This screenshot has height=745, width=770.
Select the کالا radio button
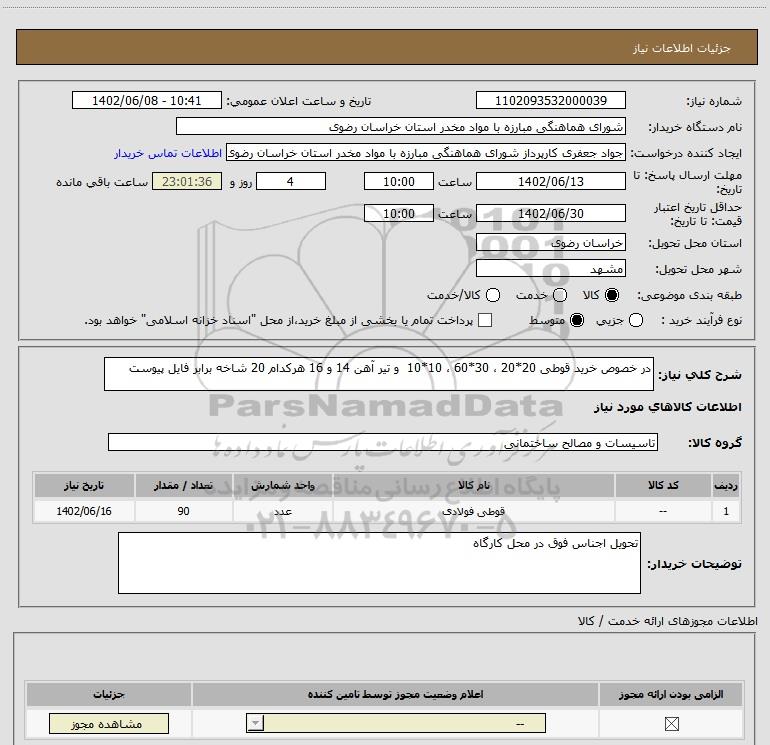[612, 295]
